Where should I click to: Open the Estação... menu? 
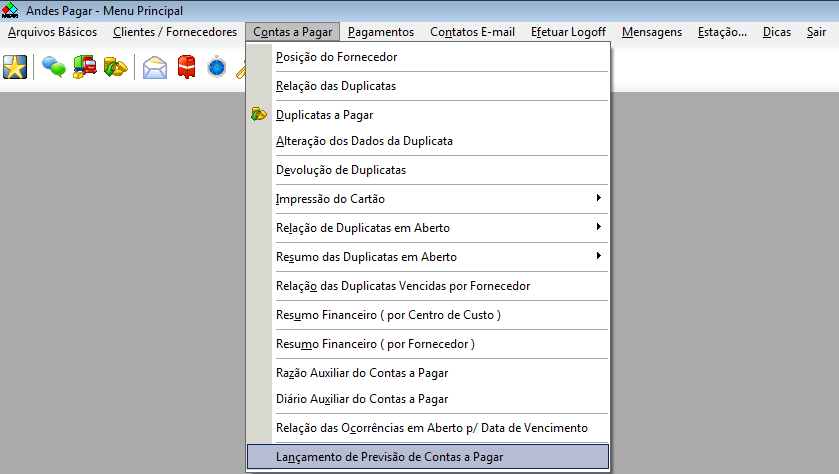pos(722,32)
